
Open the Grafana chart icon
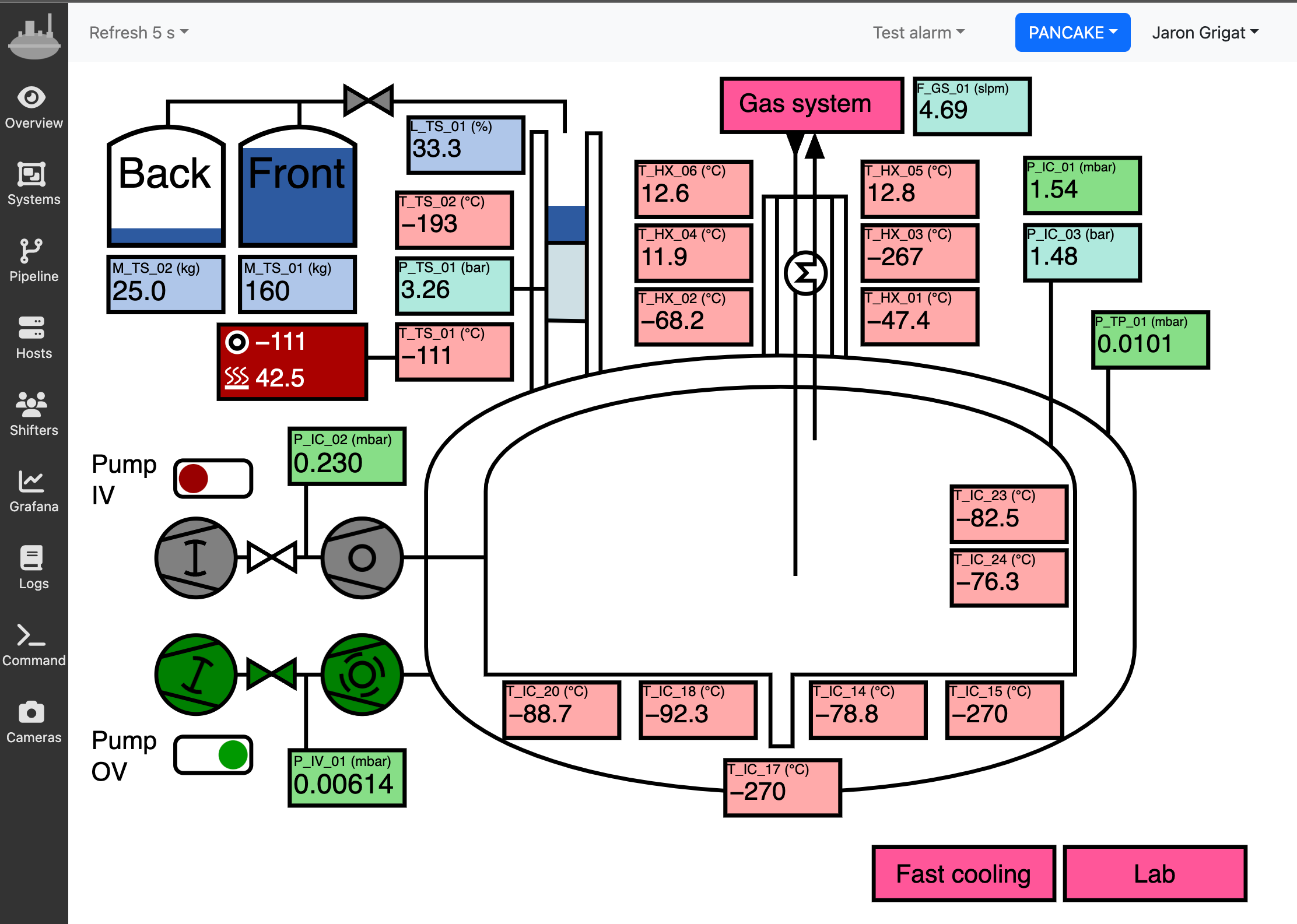pyautogui.click(x=32, y=482)
